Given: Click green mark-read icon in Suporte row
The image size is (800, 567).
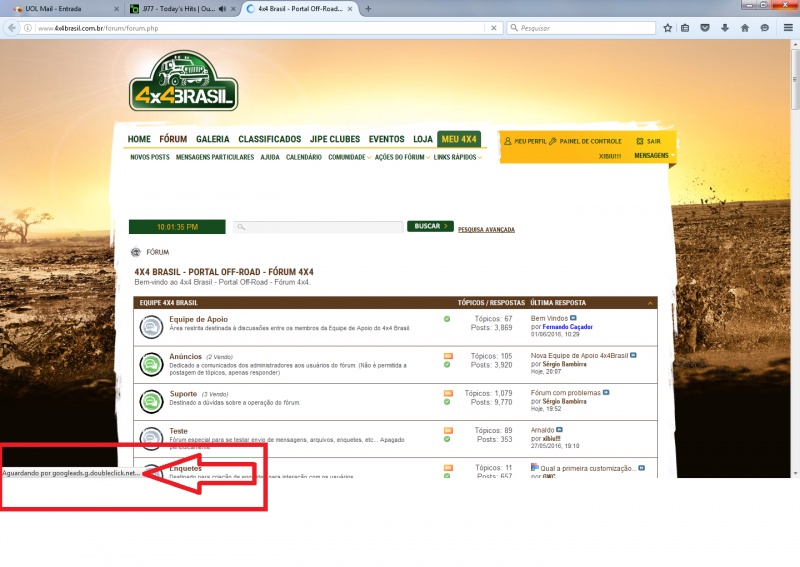Looking at the screenshot, I should 447,402.
